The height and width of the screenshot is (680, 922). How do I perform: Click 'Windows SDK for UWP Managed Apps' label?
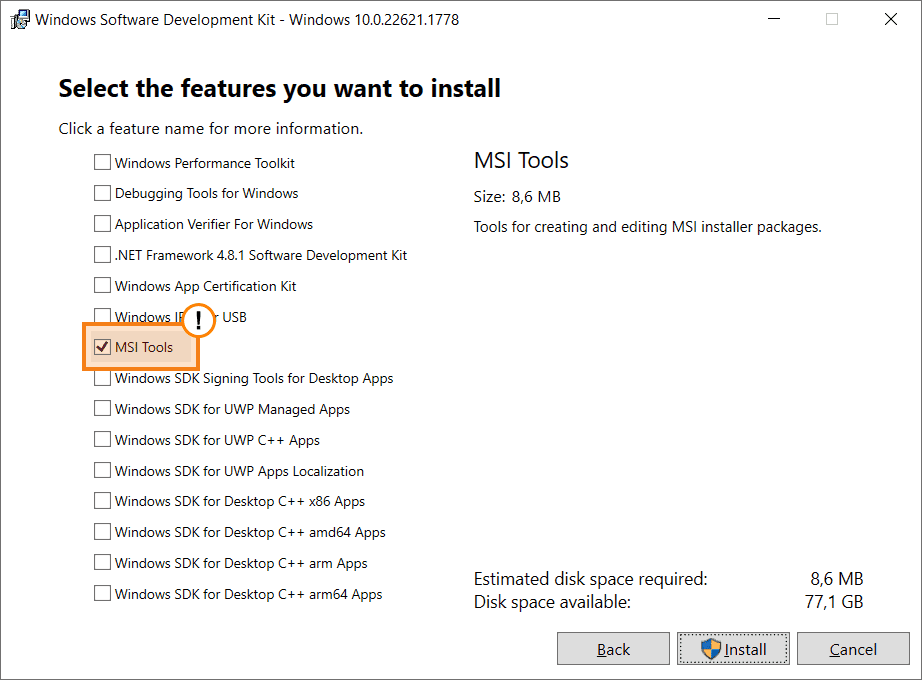(x=232, y=409)
